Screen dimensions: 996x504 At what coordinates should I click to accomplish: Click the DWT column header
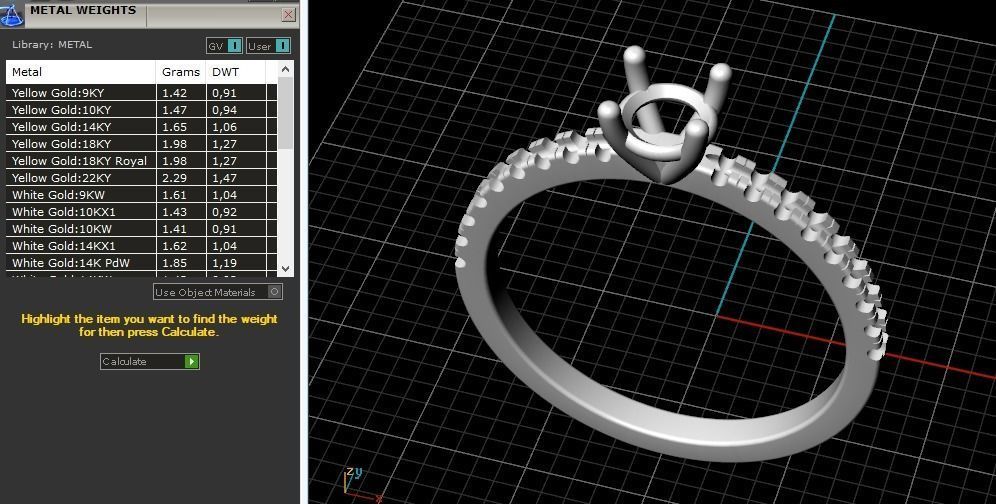(x=236, y=72)
